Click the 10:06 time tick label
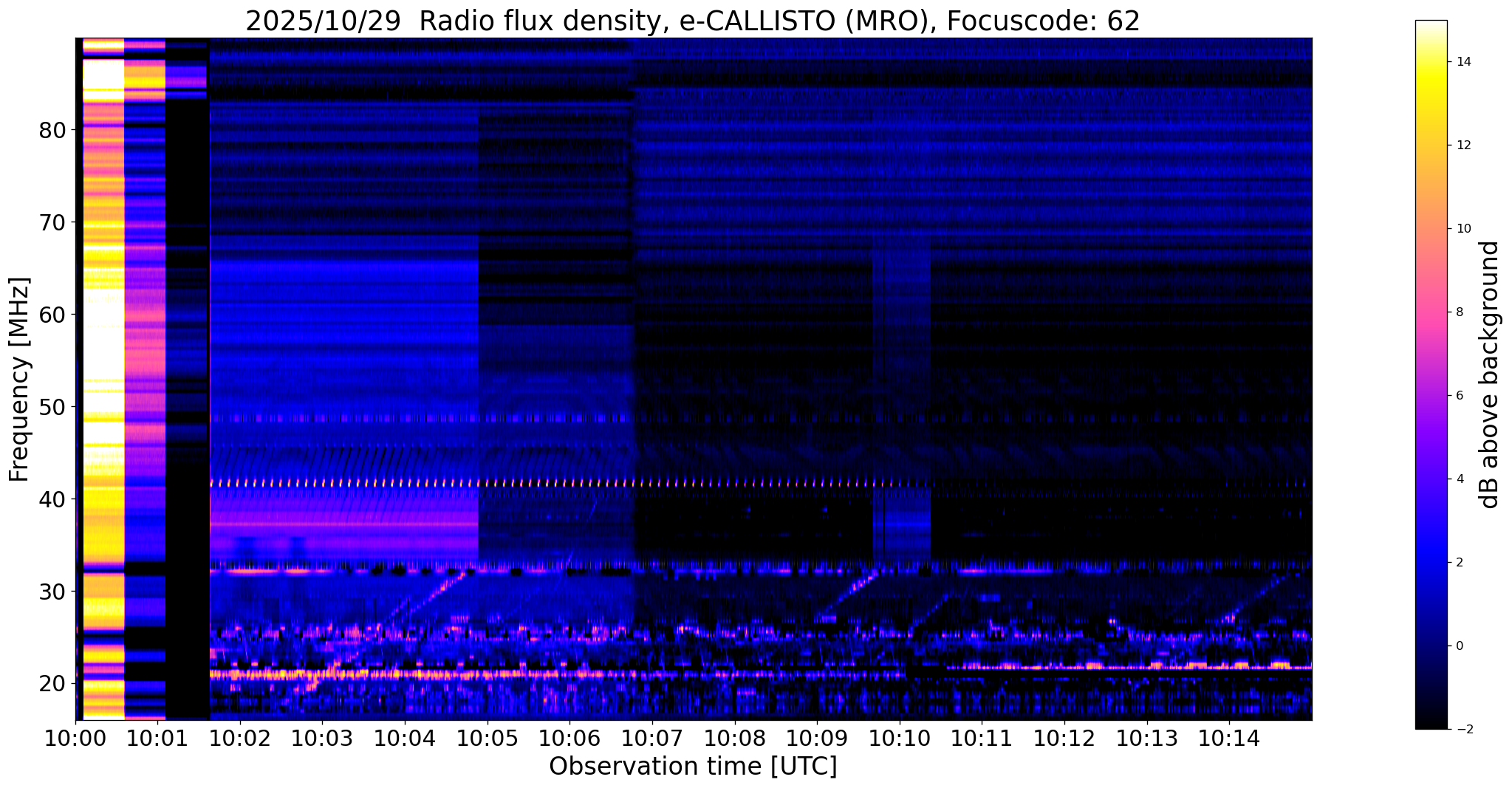1512x788 pixels. coord(569,739)
